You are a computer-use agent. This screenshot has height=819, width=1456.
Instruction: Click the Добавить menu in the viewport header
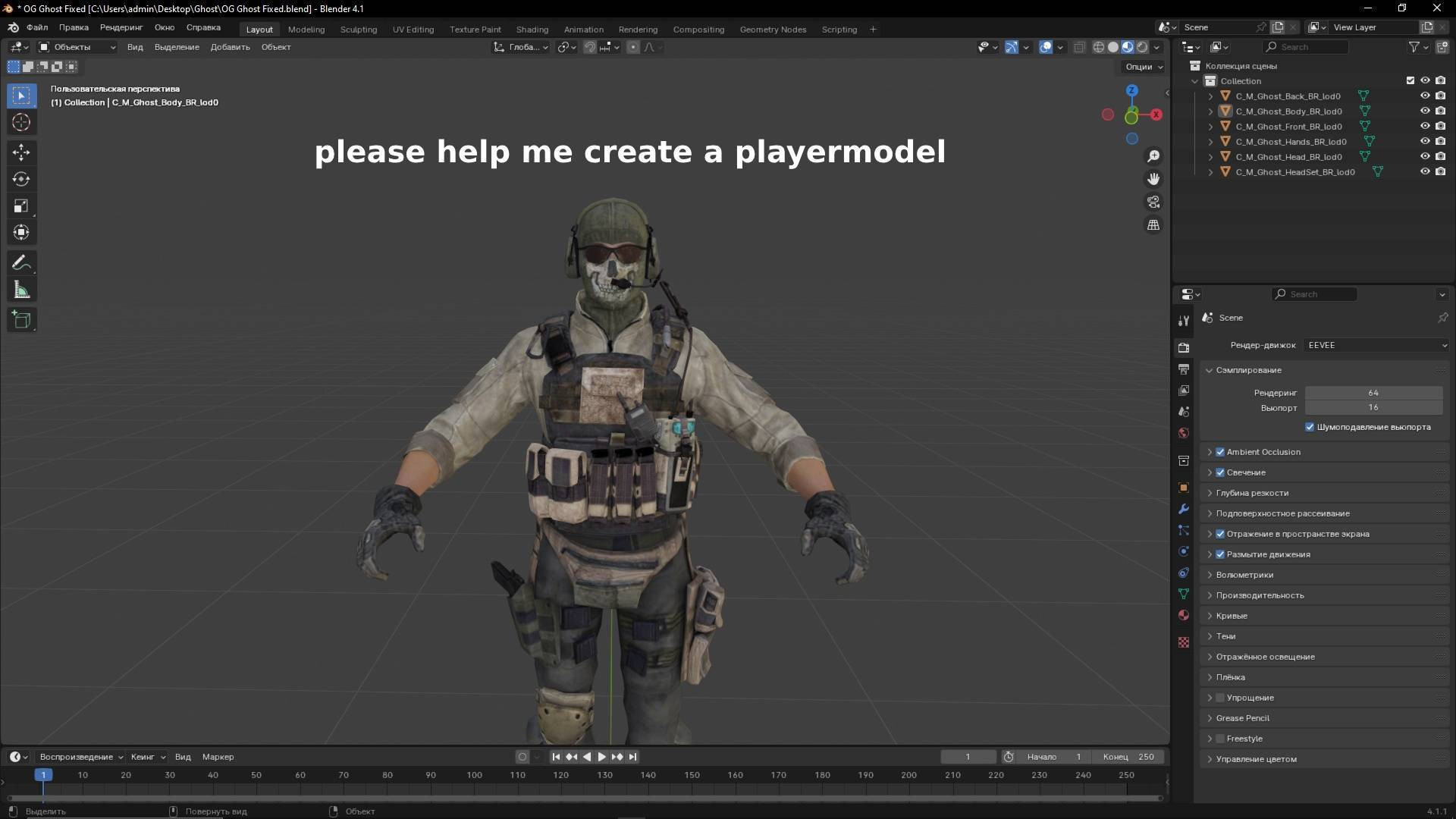[x=230, y=47]
